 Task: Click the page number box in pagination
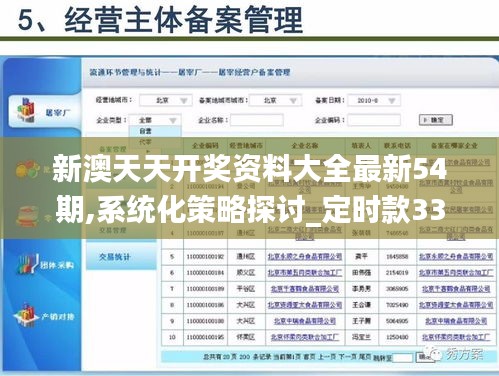tap(403, 358)
